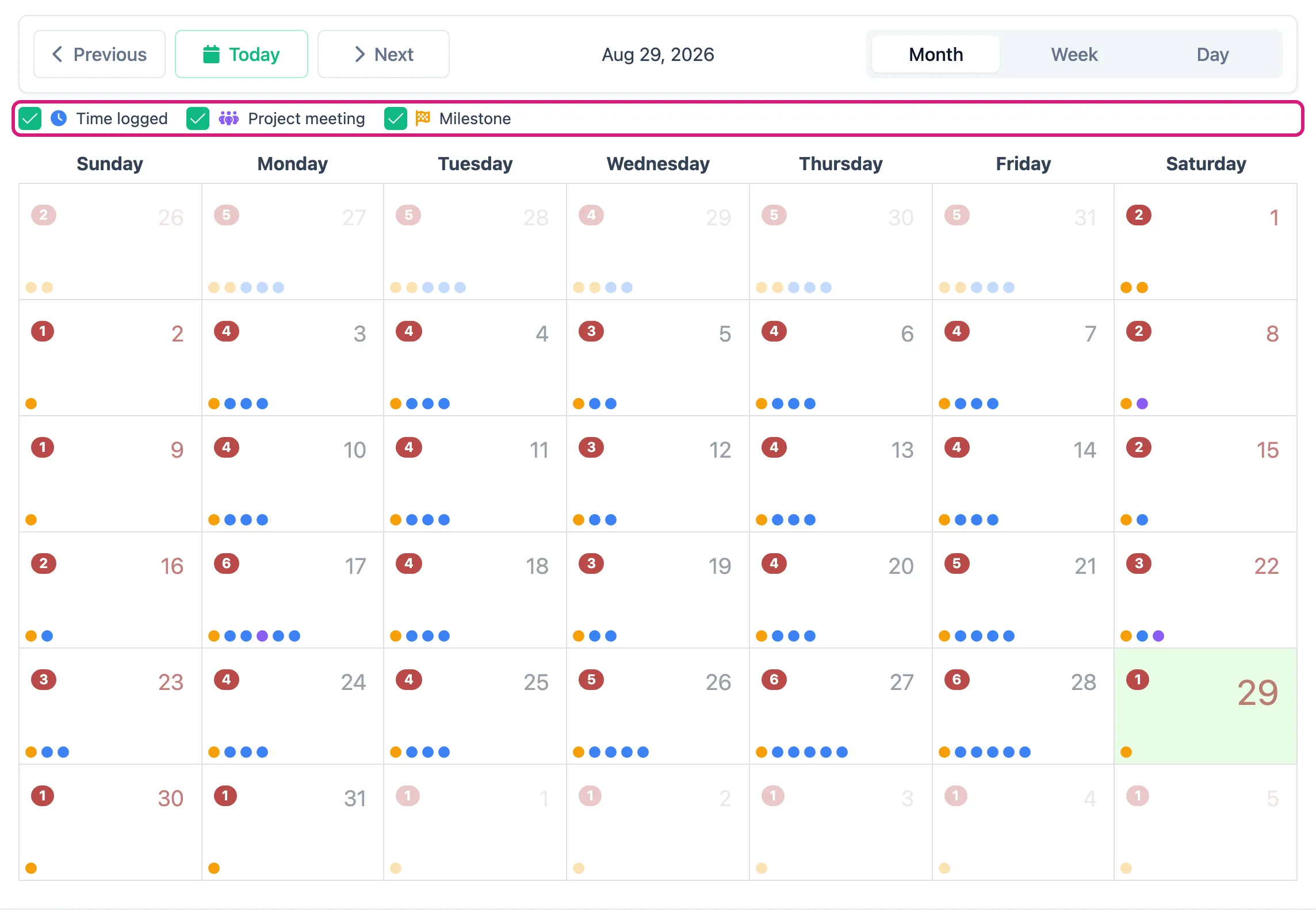Switch to Week view
Image resolution: width=1316 pixels, height=920 pixels.
pos(1074,54)
